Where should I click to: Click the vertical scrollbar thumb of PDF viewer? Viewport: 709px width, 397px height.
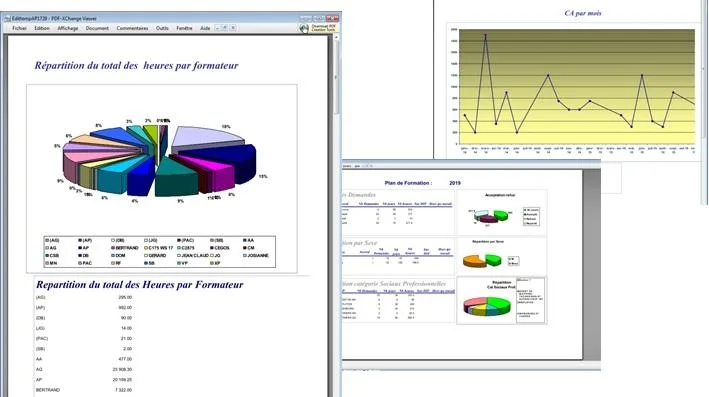click(x=336, y=77)
